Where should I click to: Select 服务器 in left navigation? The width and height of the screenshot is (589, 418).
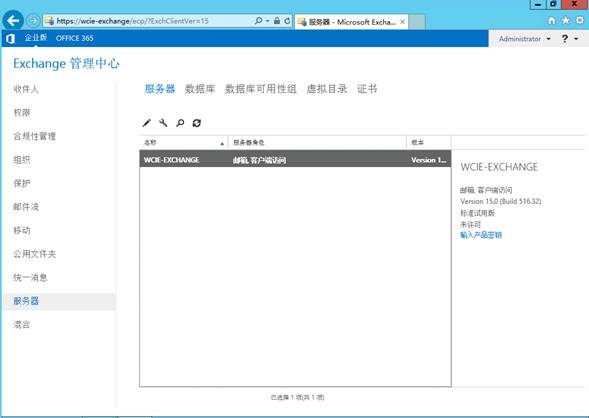pos(59,301)
